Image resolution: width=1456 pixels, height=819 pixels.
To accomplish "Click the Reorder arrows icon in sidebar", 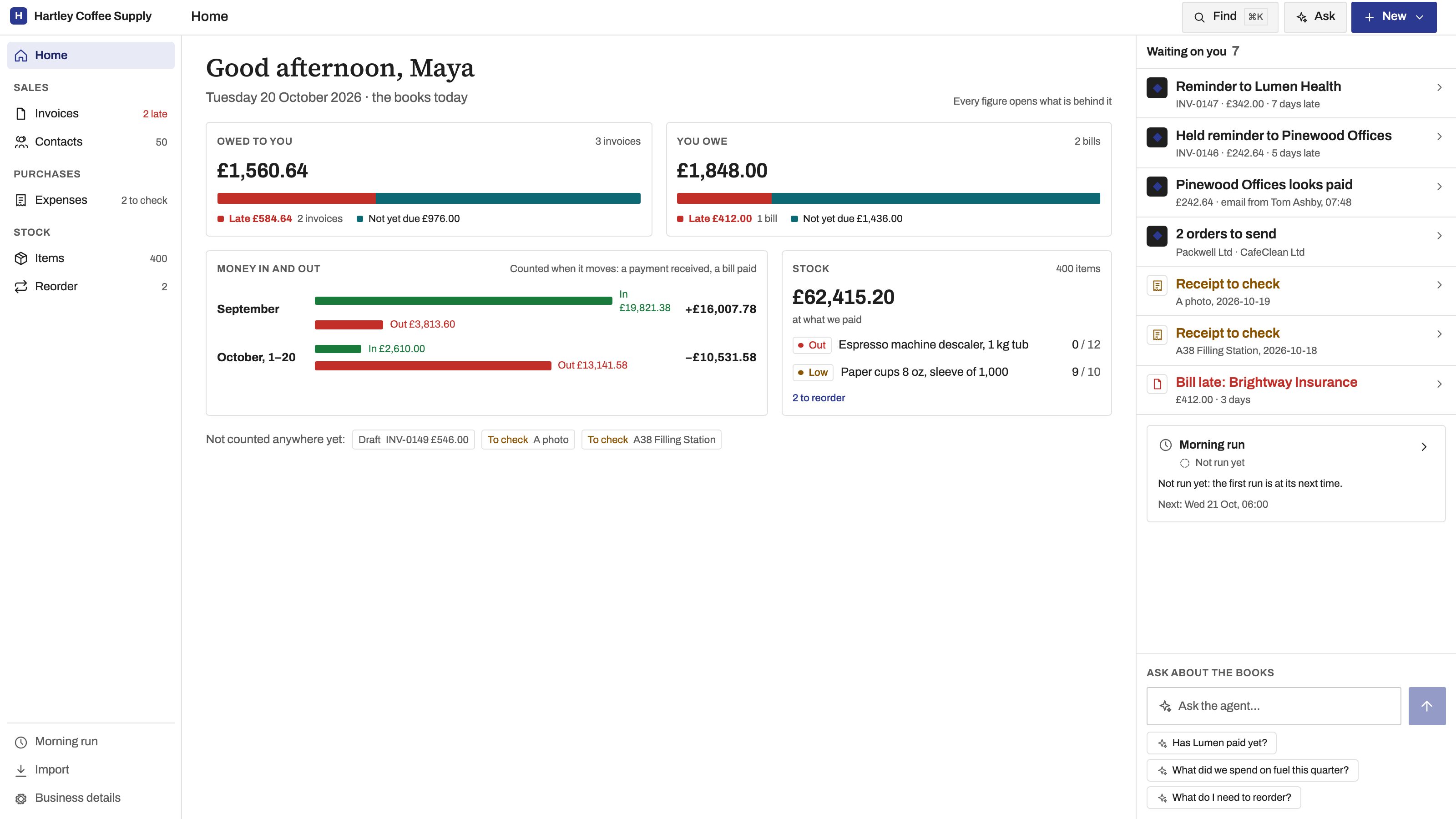I will coord(21,287).
